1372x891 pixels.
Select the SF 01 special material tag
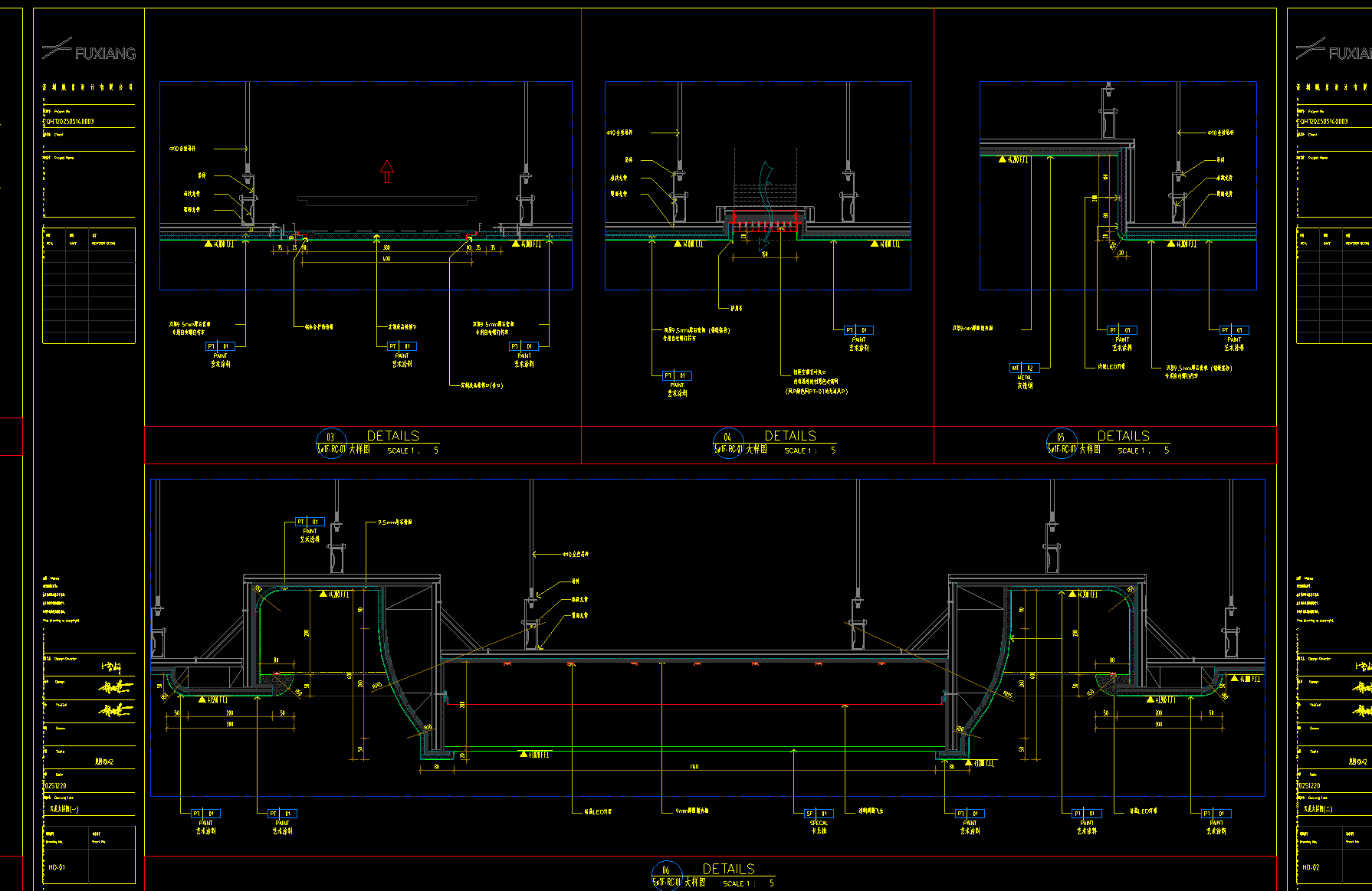point(818,814)
